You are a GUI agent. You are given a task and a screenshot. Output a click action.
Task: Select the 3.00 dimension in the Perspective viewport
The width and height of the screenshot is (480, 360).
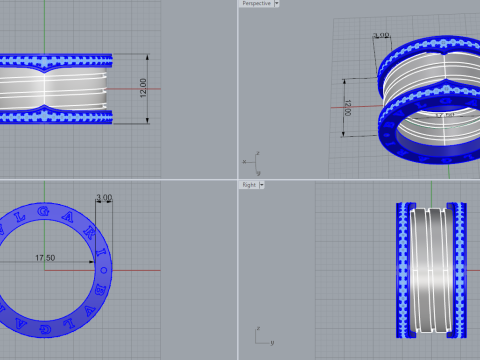click(381, 35)
